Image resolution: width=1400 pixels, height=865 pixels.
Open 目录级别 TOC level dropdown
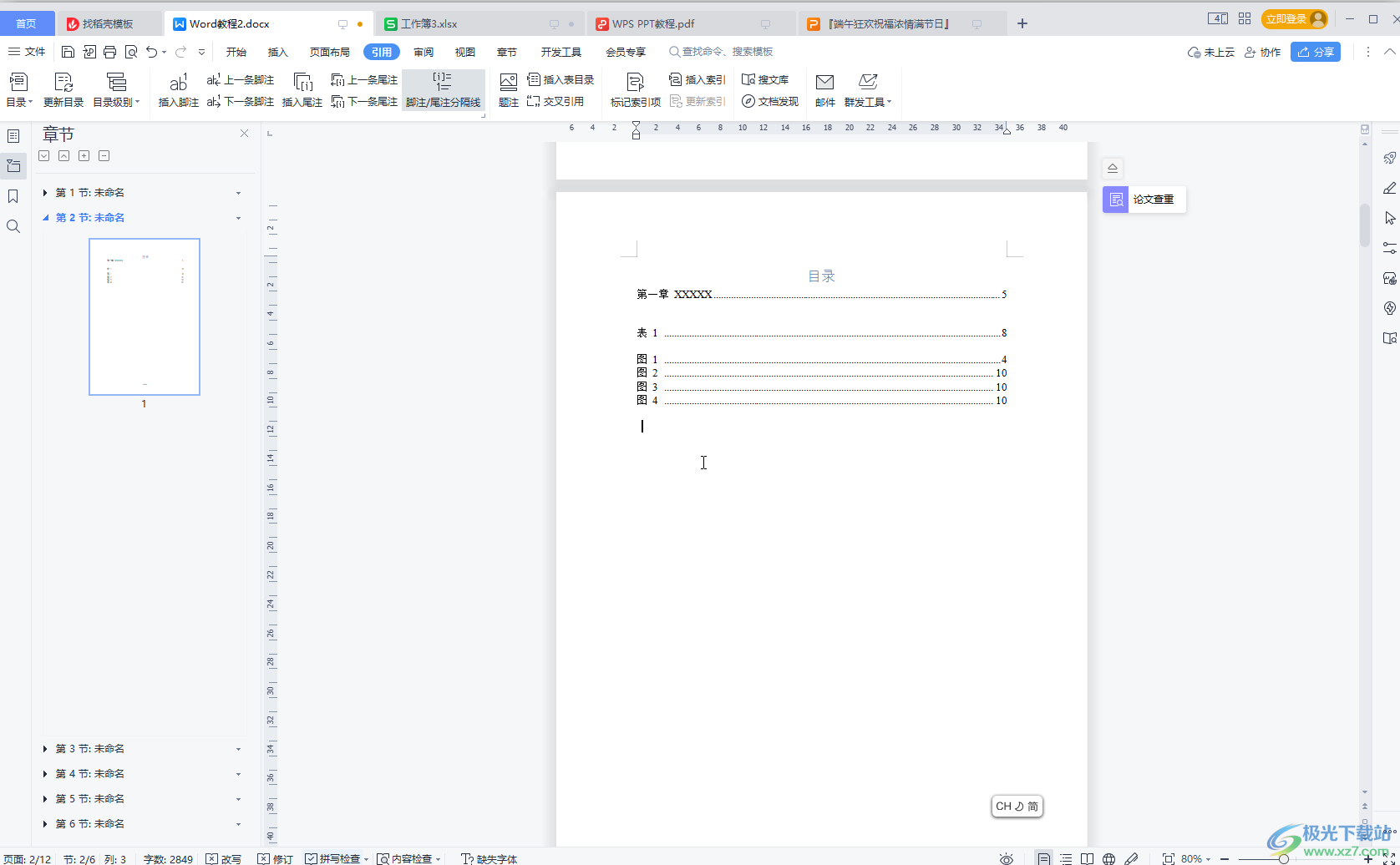pyautogui.click(x=116, y=90)
